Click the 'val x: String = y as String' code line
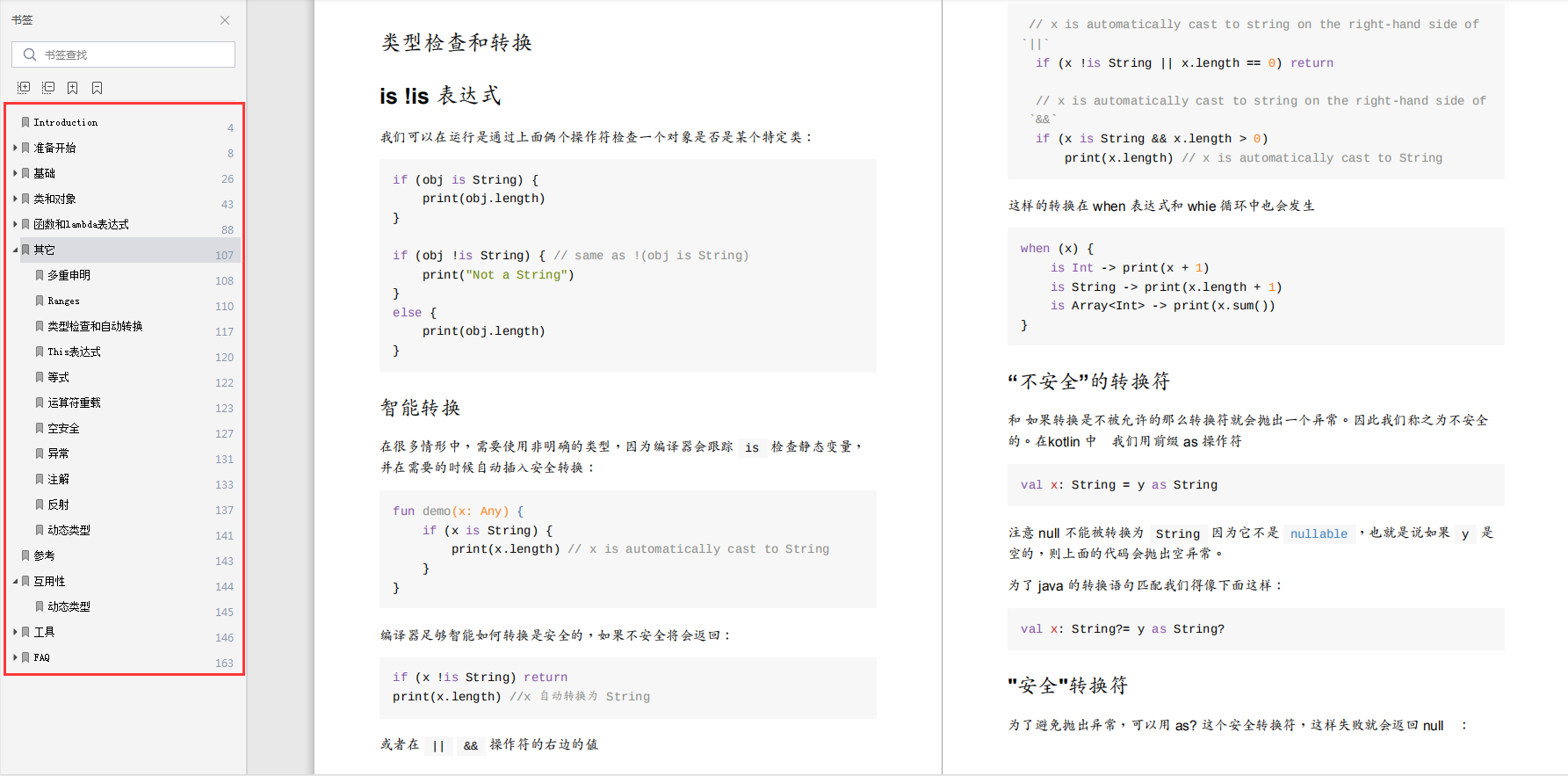The height and width of the screenshot is (776, 1568). pyautogui.click(x=1119, y=485)
